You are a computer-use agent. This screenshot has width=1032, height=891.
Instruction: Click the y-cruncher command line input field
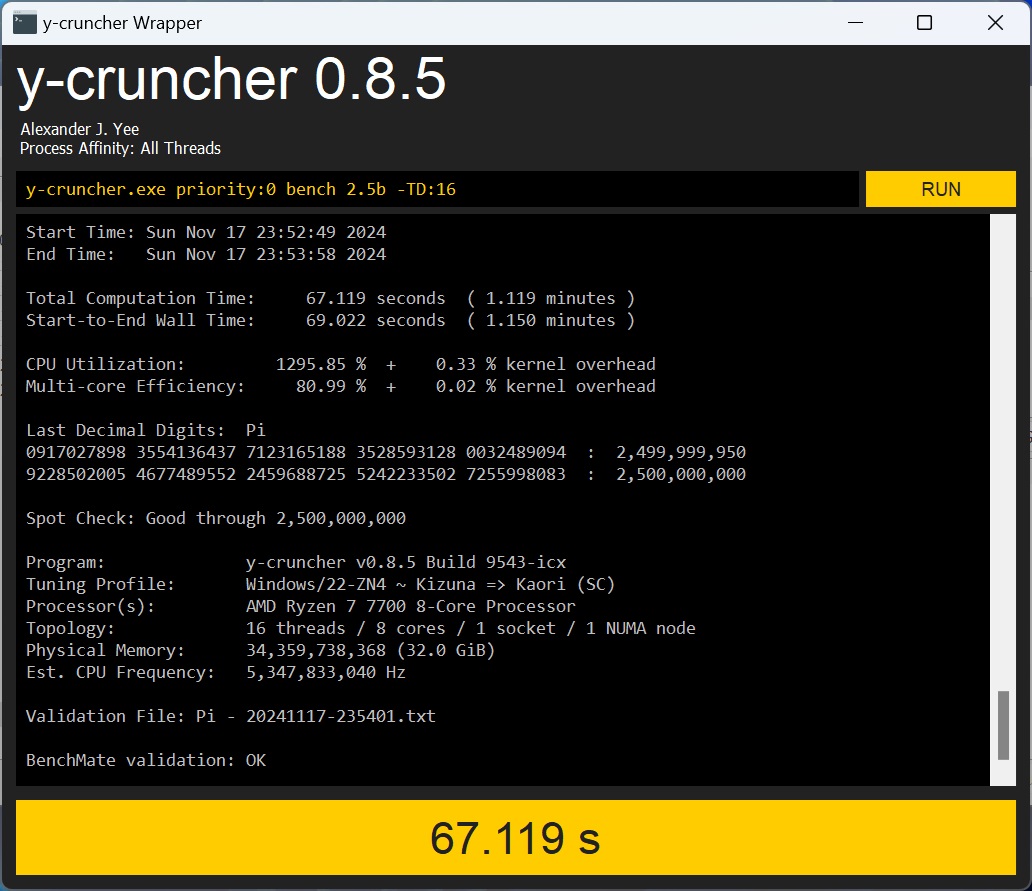[x=437, y=189]
